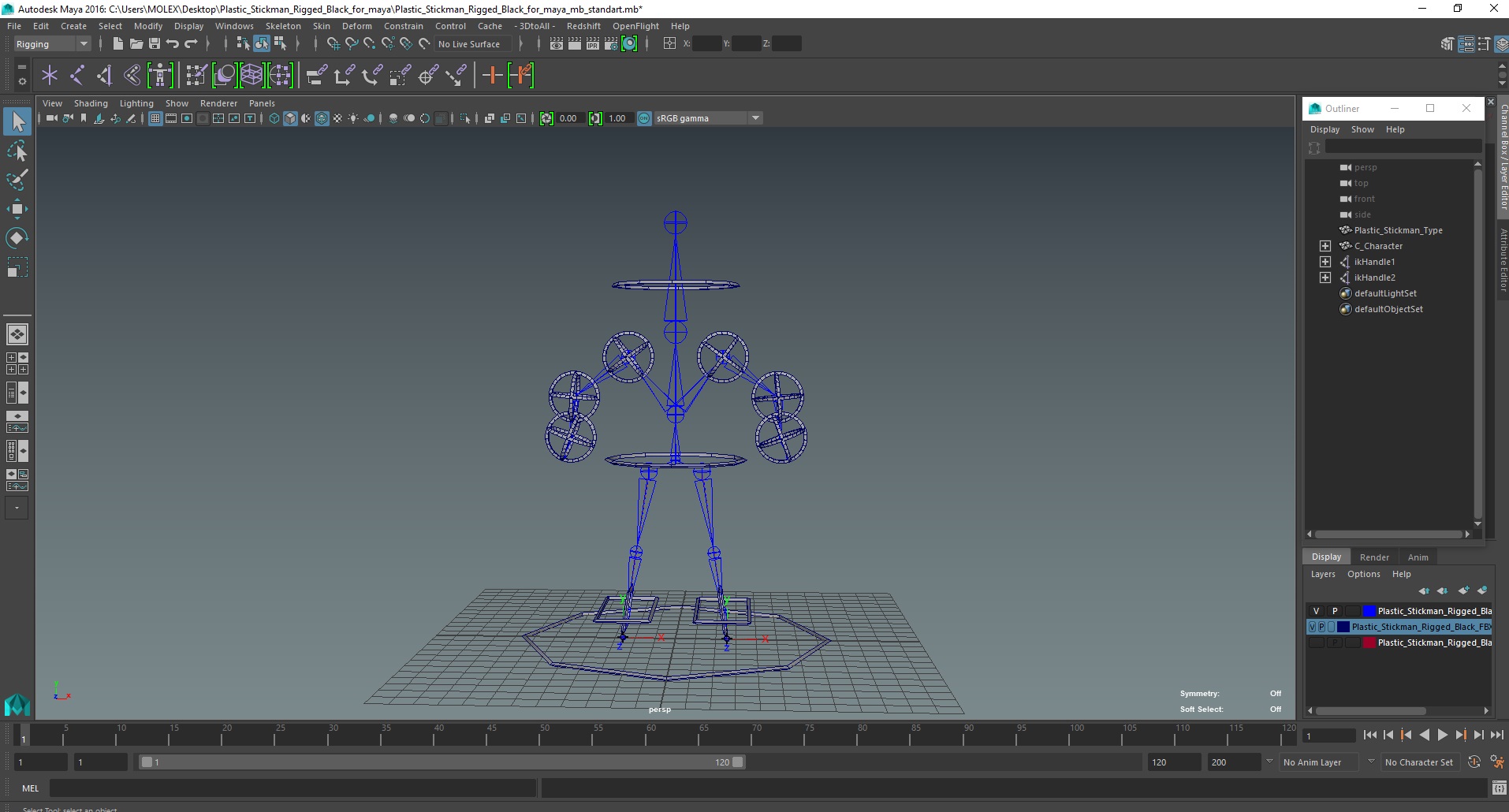The height and width of the screenshot is (812, 1509).
Task: Open the viewport Shading menu
Action: coord(91,103)
